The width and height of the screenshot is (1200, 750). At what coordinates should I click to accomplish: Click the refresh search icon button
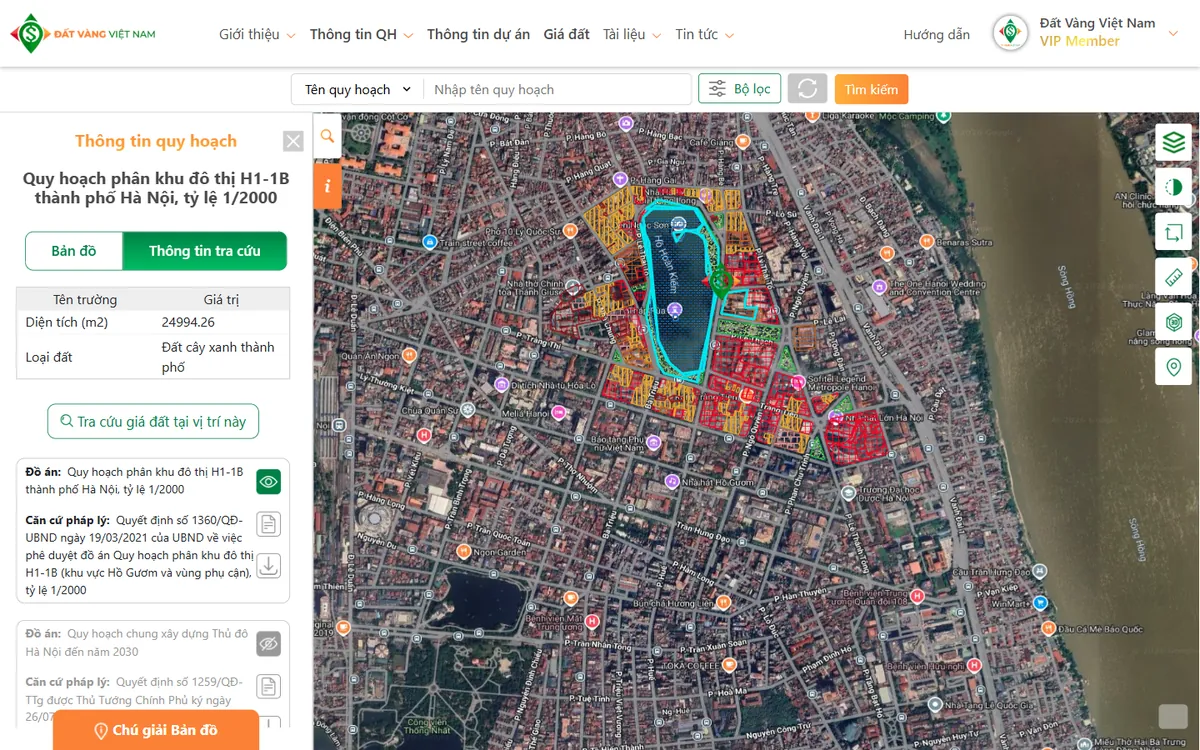807,89
